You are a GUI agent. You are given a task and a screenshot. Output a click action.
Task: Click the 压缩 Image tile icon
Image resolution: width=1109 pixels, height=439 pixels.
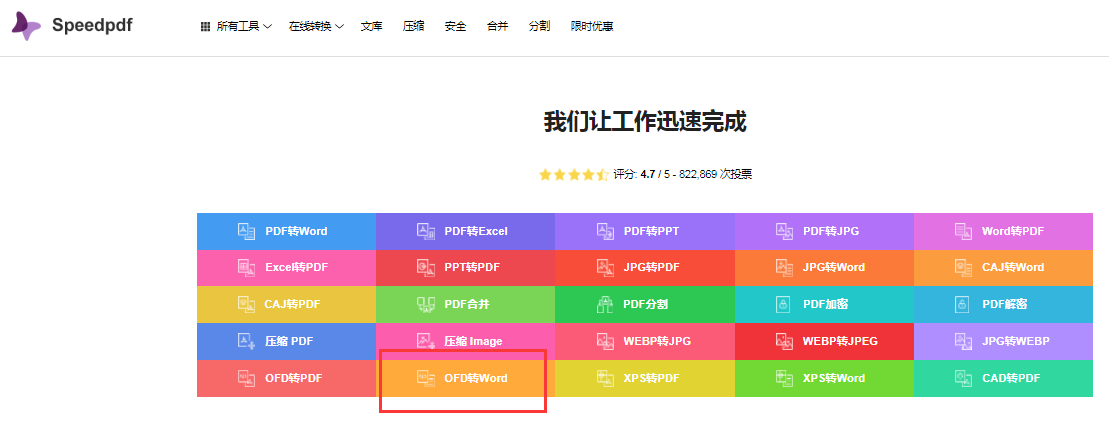(x=426, y=341)
